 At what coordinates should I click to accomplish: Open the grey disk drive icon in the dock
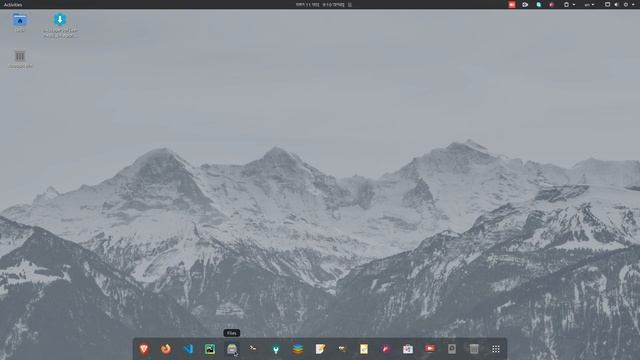pos(452,349)
